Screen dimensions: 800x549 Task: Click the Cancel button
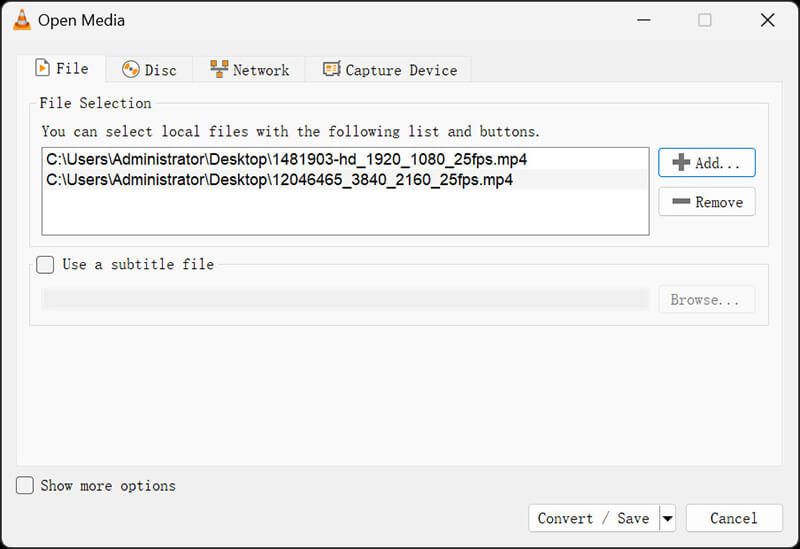point(734,518)
